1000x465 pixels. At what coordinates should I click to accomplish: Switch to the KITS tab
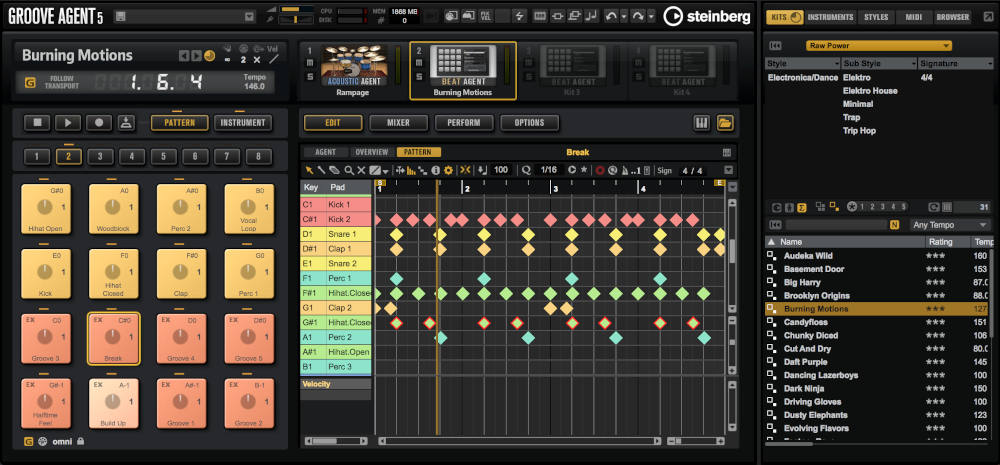[784, 17]
